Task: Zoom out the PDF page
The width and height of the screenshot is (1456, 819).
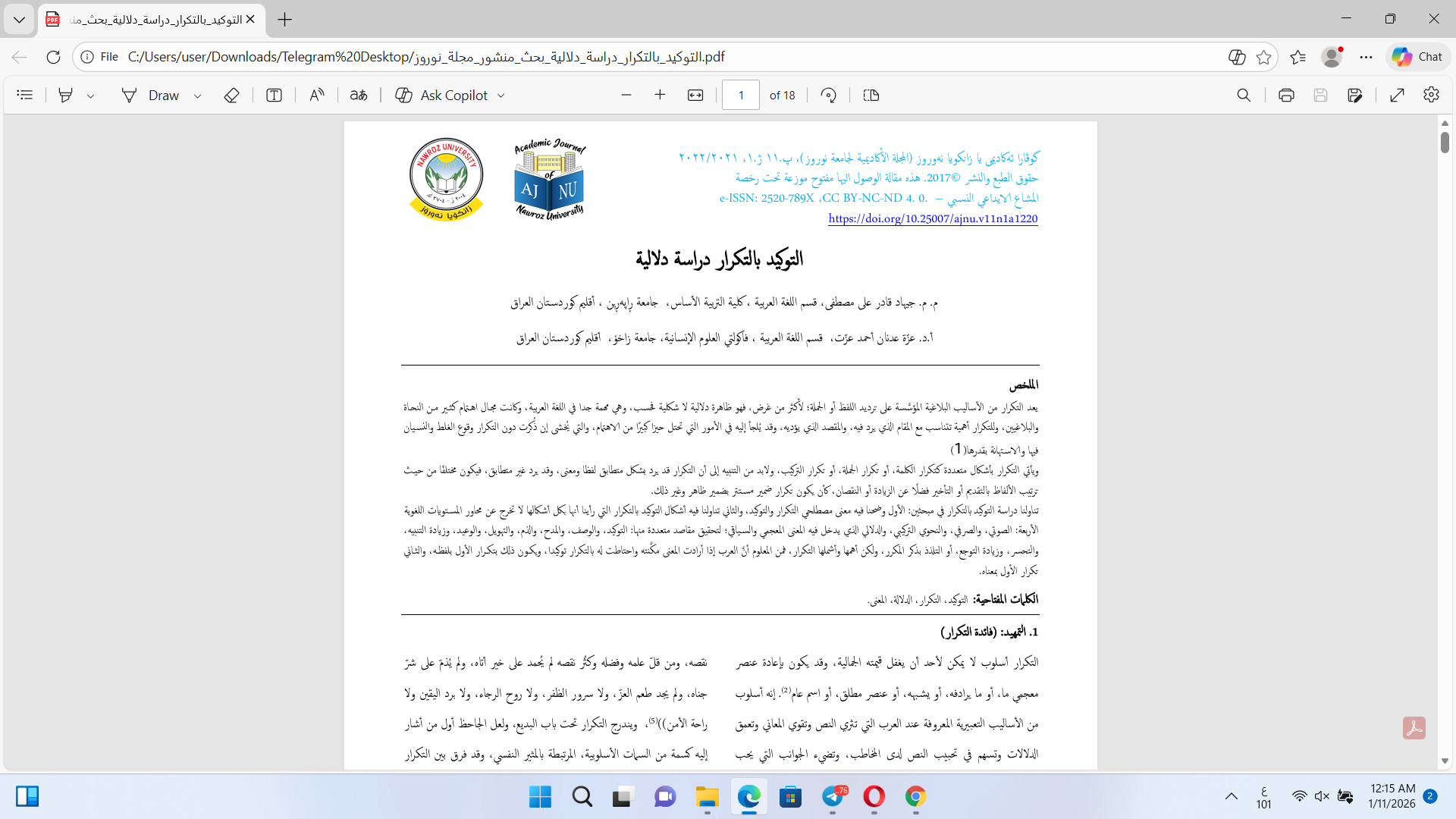Action: coord(626,95)
